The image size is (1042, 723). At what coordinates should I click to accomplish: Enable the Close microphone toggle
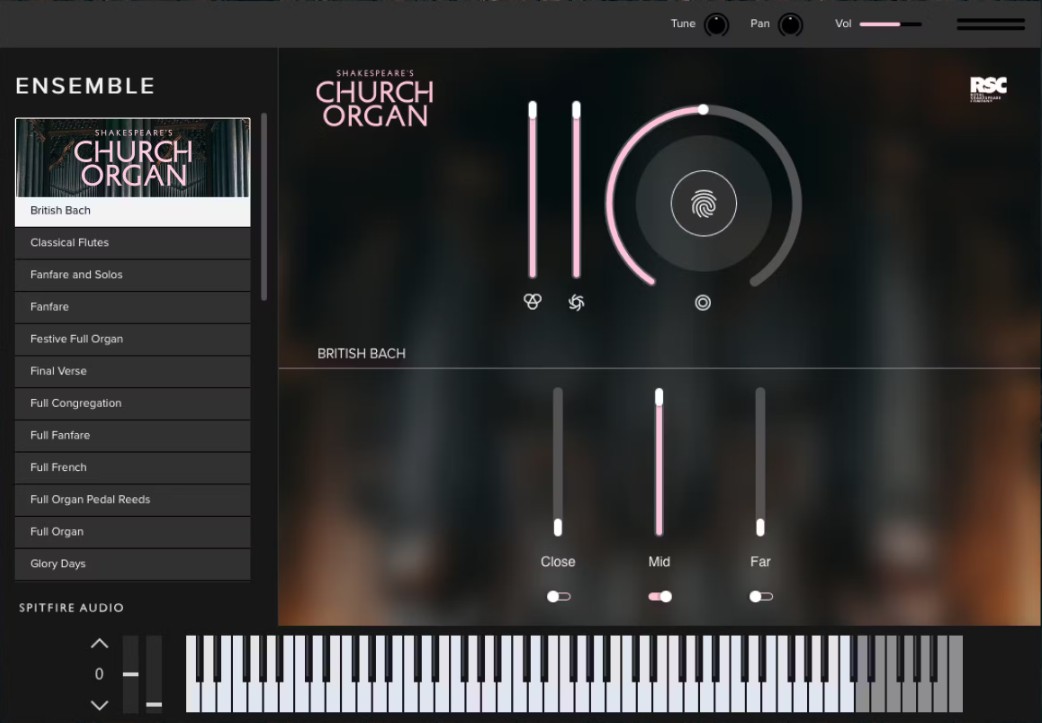coord(558,597)
